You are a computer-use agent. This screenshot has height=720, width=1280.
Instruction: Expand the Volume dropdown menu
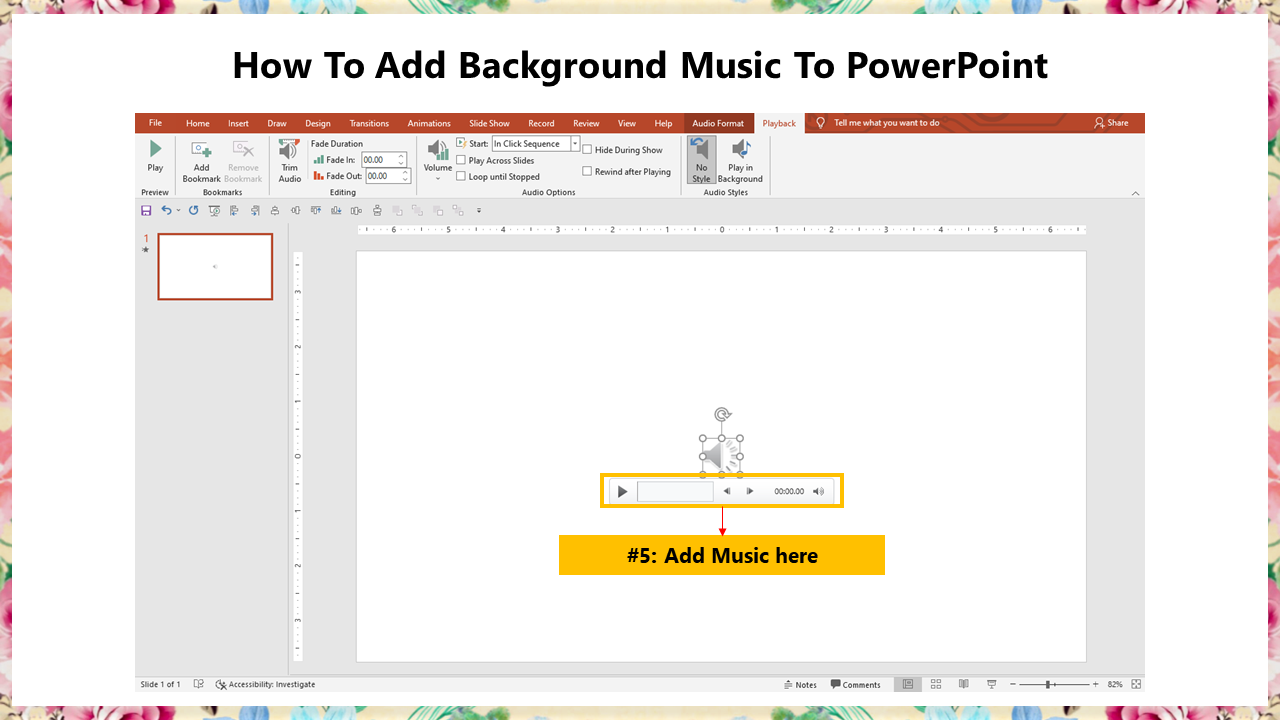[438, 178]
